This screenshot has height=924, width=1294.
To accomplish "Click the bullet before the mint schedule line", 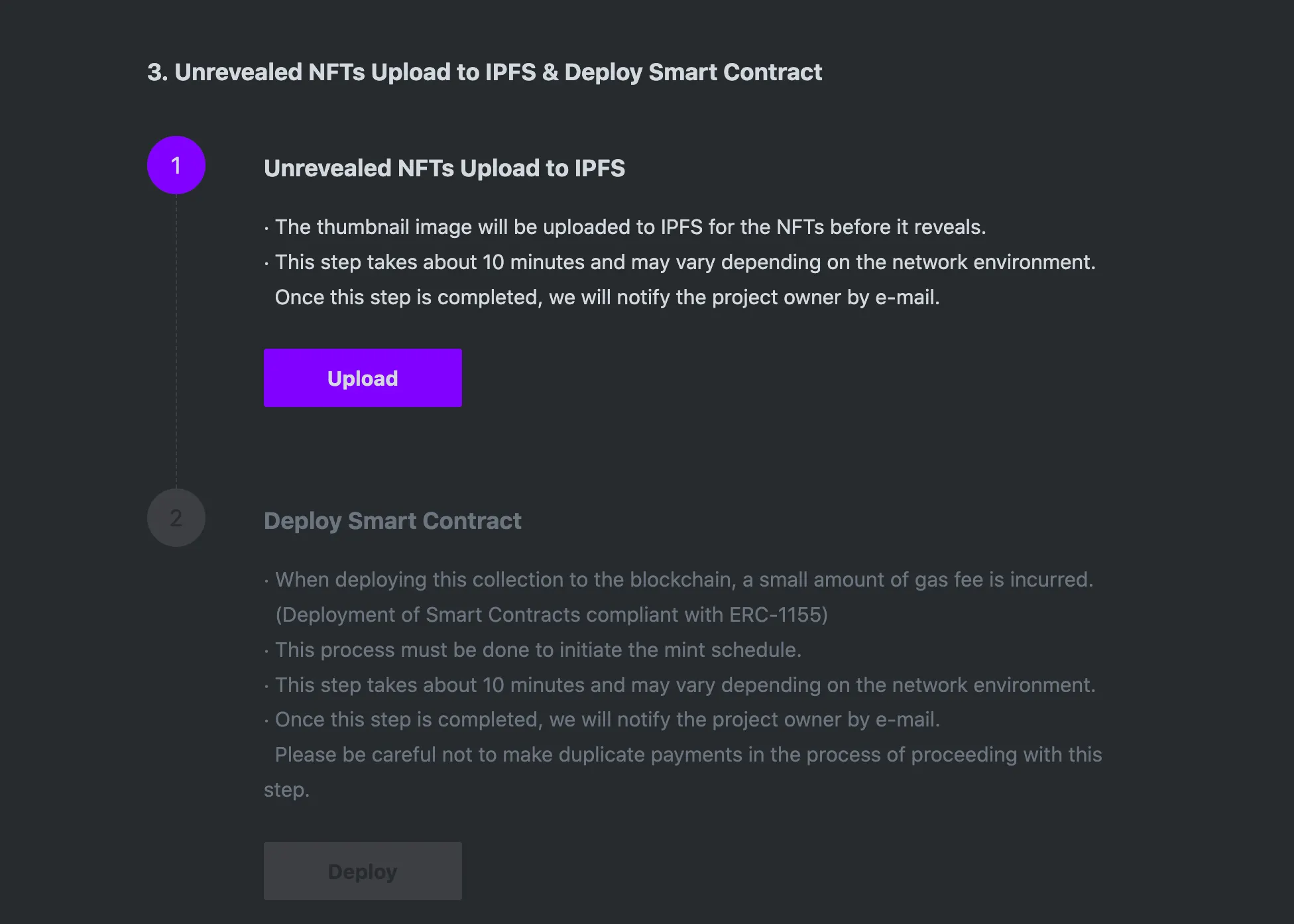I will coord(266,652).
